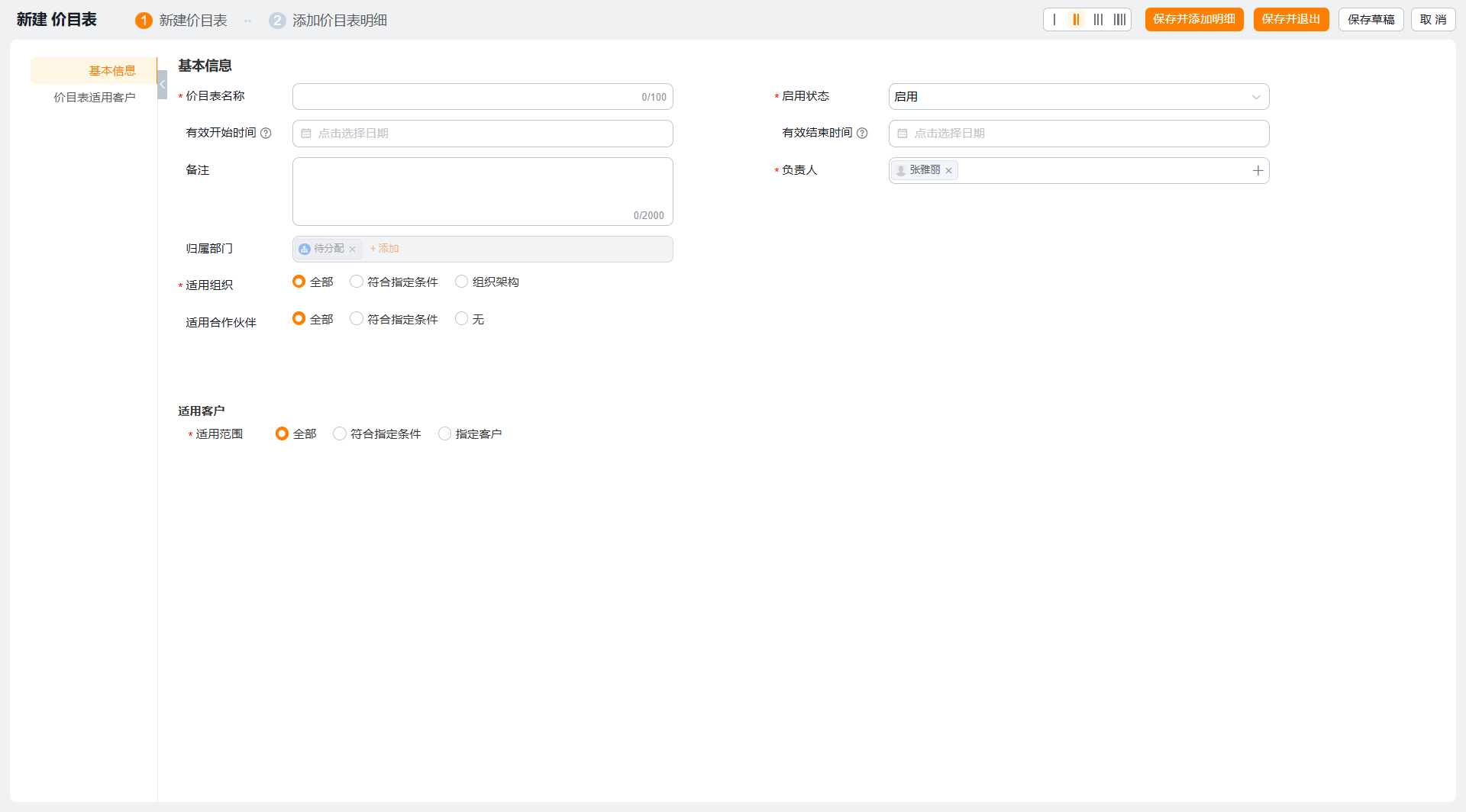Select 符合指定条件 for 适用合作伙伴
The image size is (1466, 812).
[357, 319]
